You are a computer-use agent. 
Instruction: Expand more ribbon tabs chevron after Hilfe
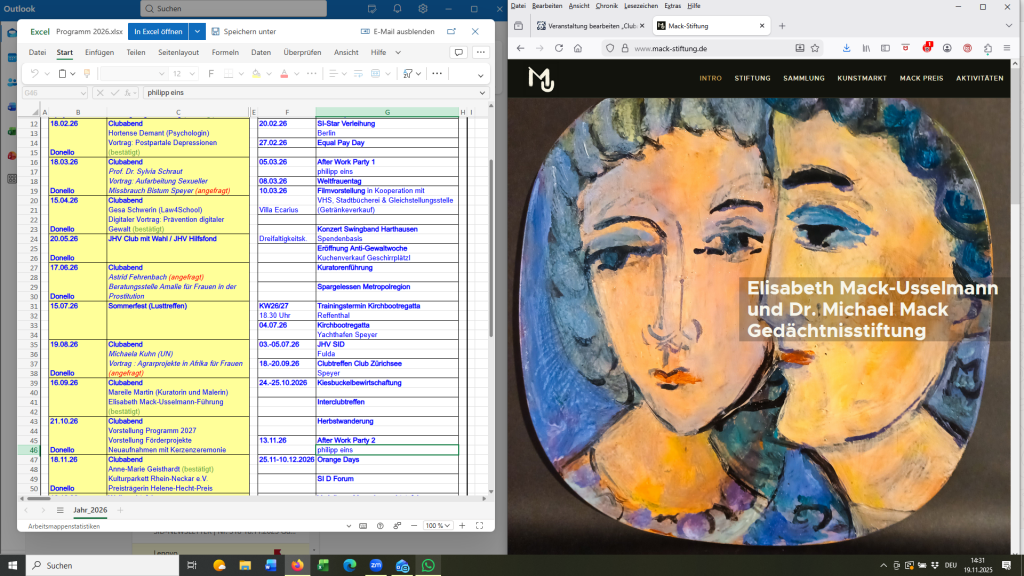(398, 52)
